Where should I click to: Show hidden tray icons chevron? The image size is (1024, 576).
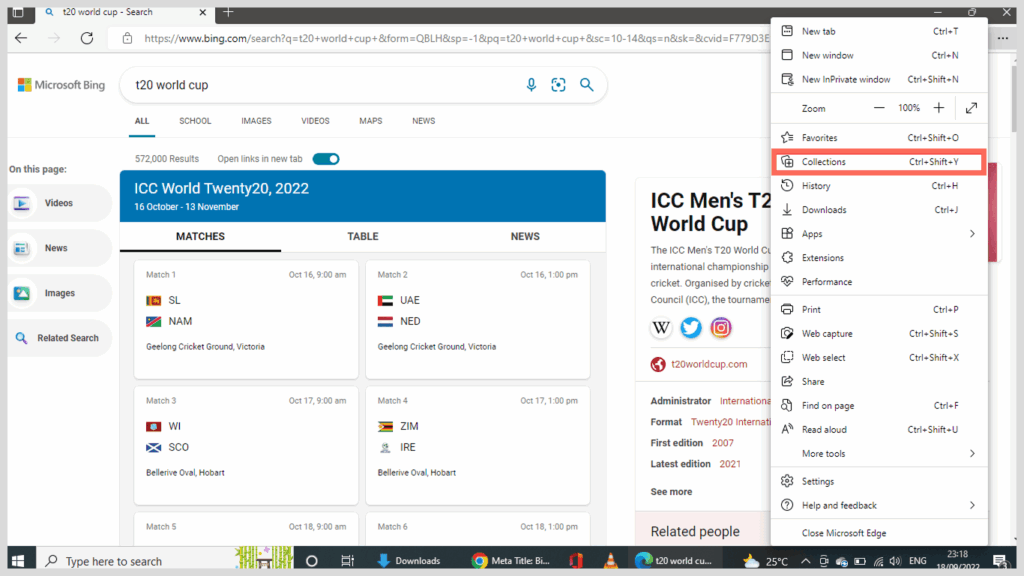(x=805, y=561)
